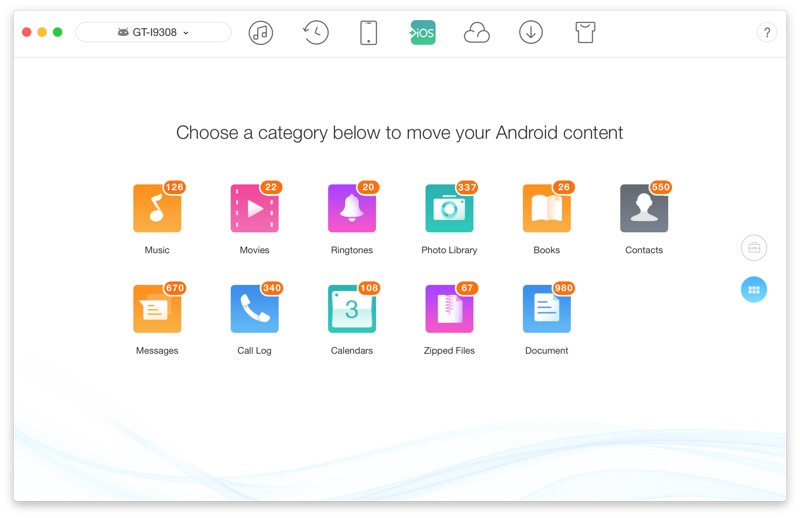Switch to the device manager phone tab
Image resolution: width=800 pixels, height=518 pixels.
(x=368, y=33)
